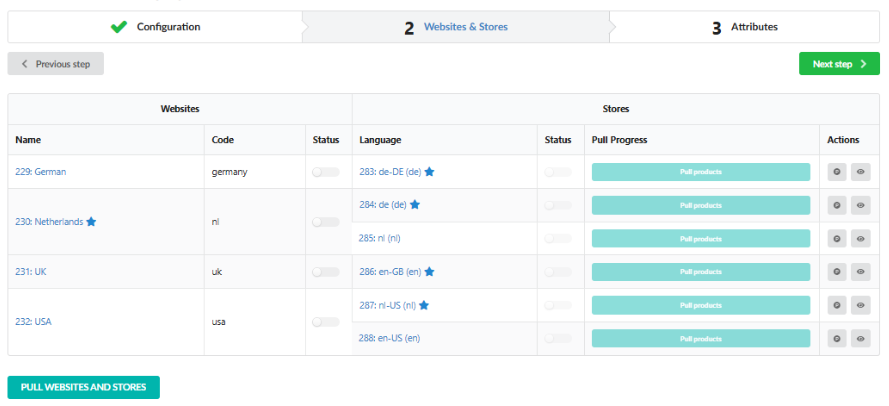Open the 230: Netherlands website link
Screen dimensions: 889x406
(49, 222)
